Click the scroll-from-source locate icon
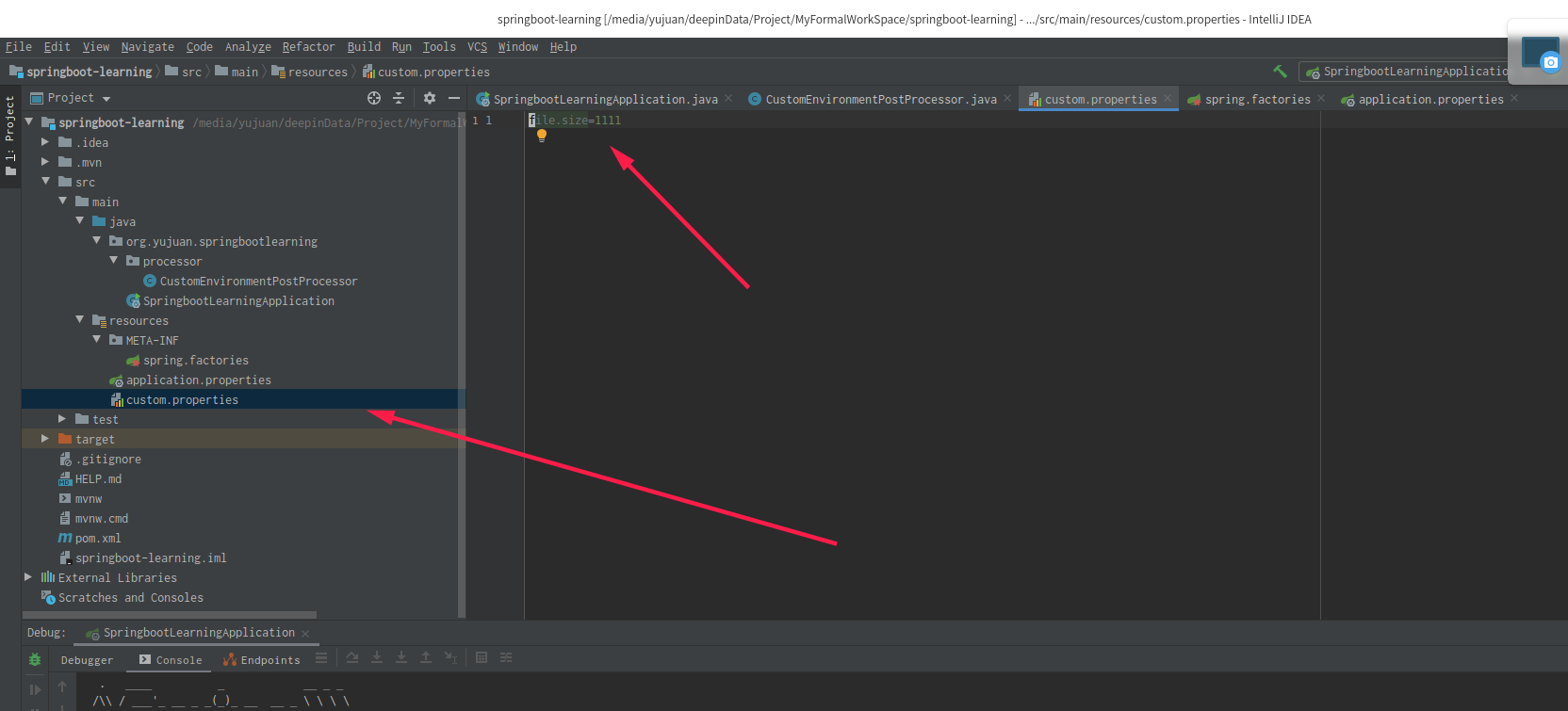The height and width of the screenshot is (711, 1568). (374, 98)
